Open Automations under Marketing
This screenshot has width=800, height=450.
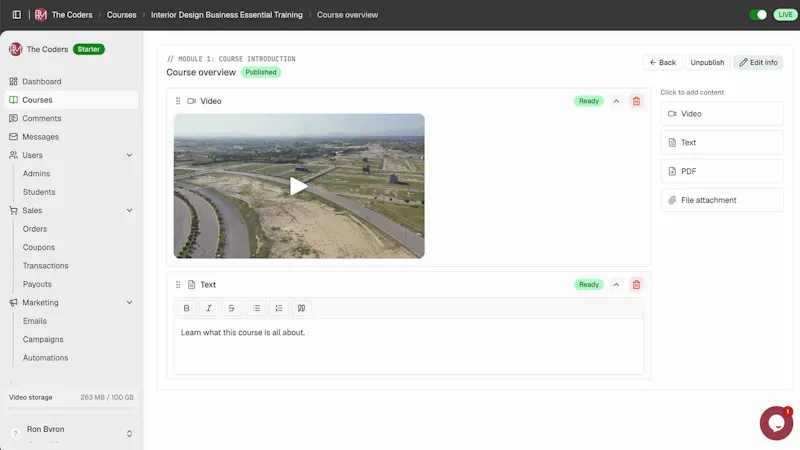click(x=45, y=358)
